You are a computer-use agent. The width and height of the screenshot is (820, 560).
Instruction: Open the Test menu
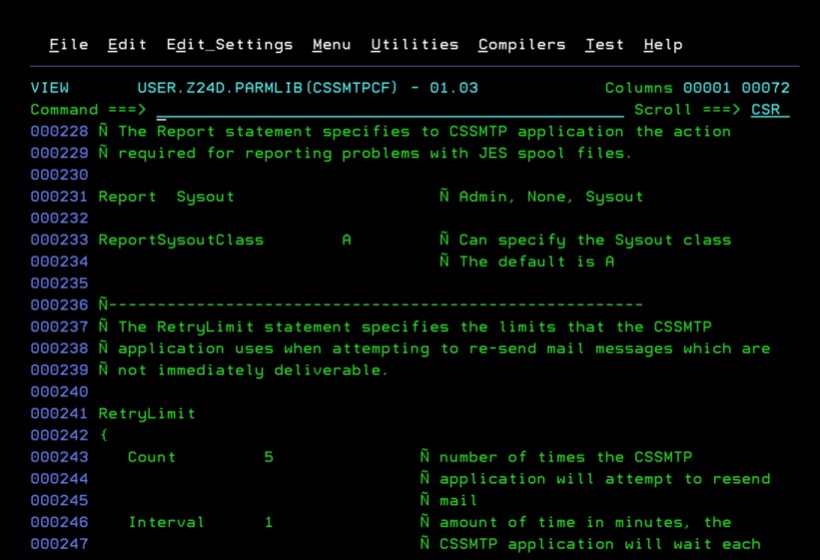pos(605,45)
